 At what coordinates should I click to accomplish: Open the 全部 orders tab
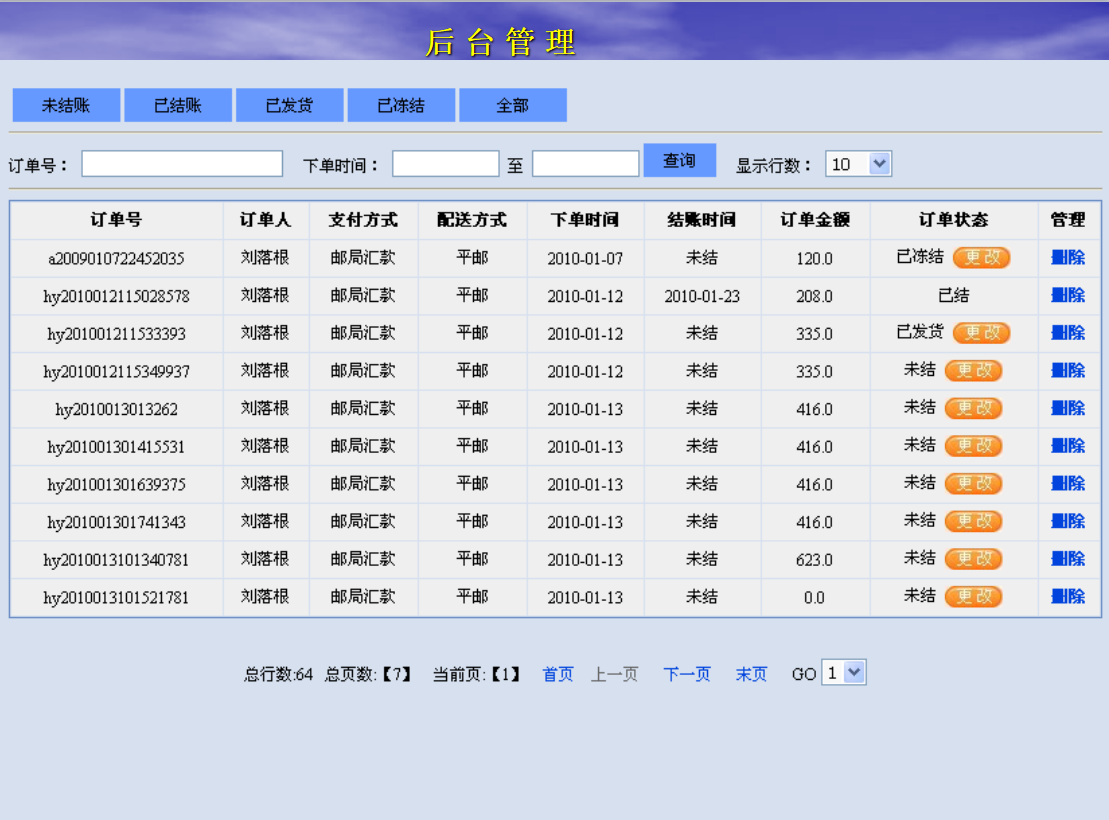(x=513, y=105)
